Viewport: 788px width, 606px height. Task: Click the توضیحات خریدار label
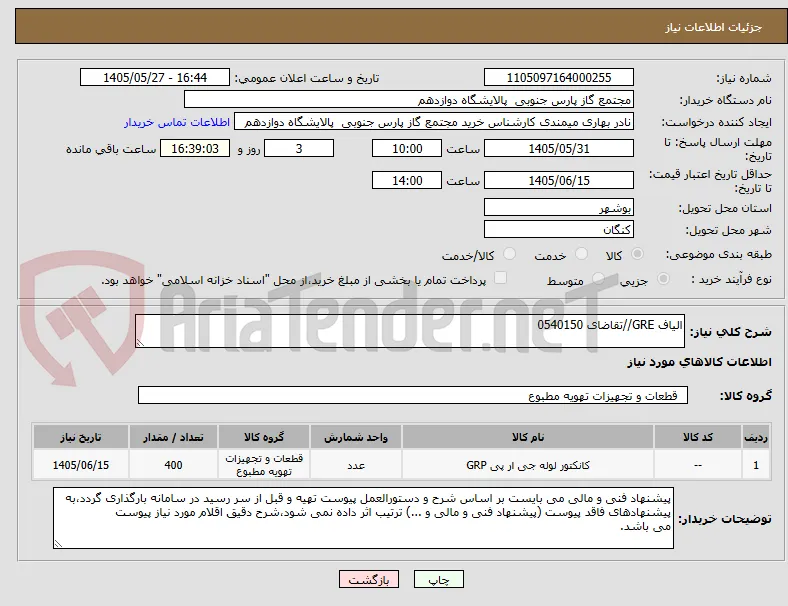click(x=725, y=519)
